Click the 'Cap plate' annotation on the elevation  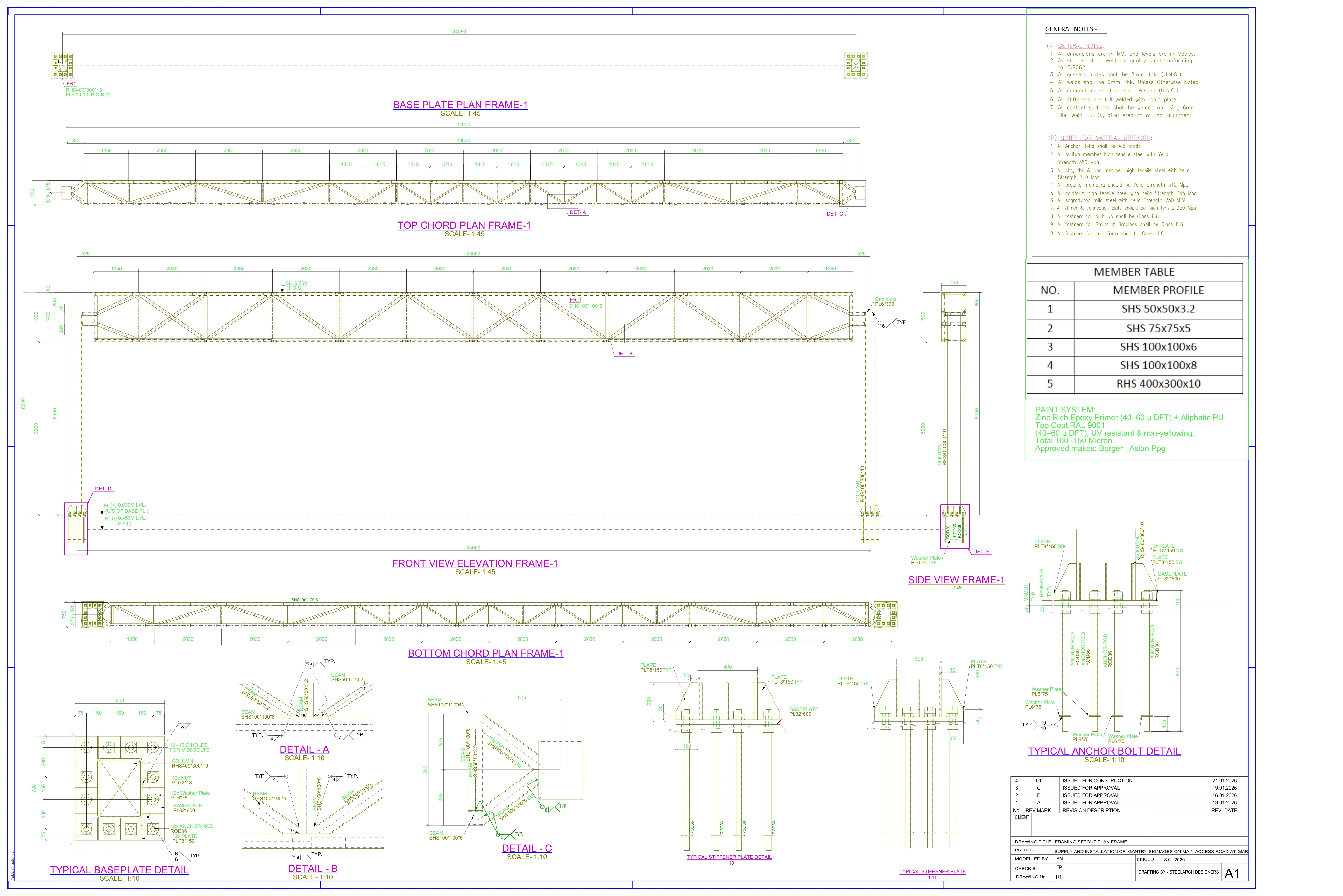(x=886, y=299)
